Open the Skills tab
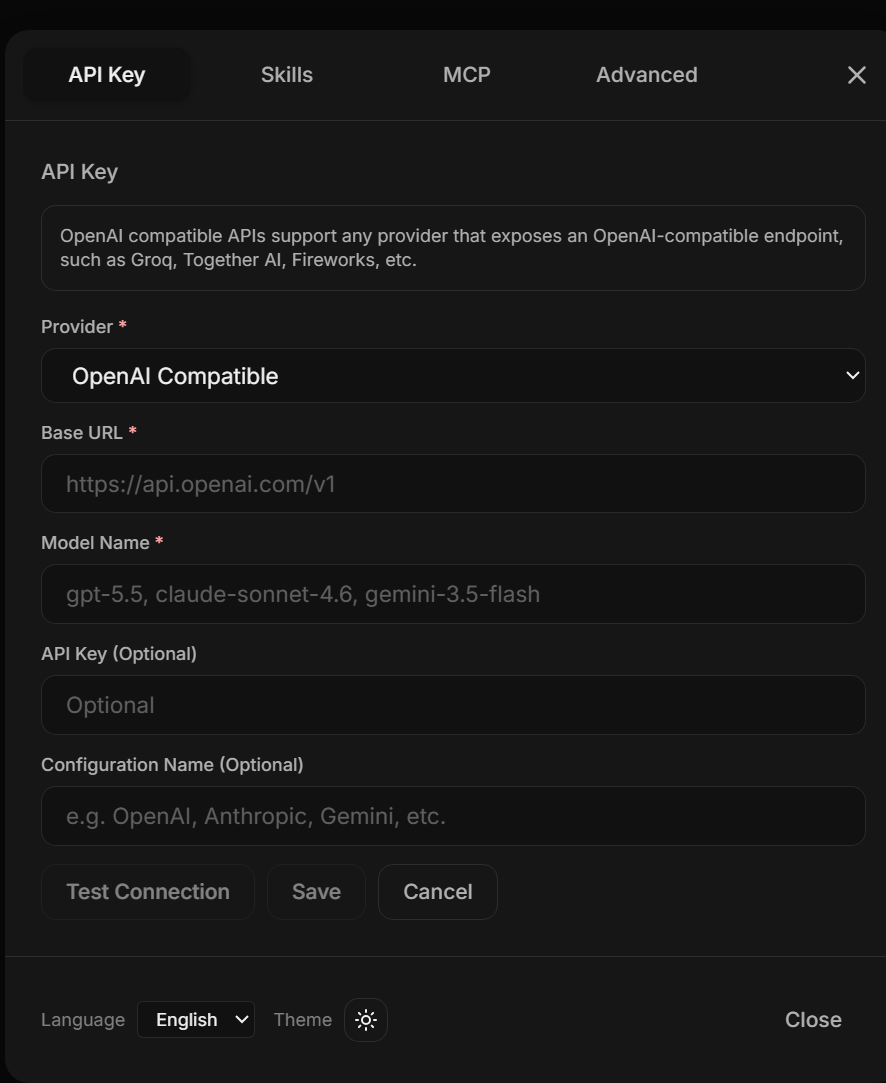 [287, 75]
